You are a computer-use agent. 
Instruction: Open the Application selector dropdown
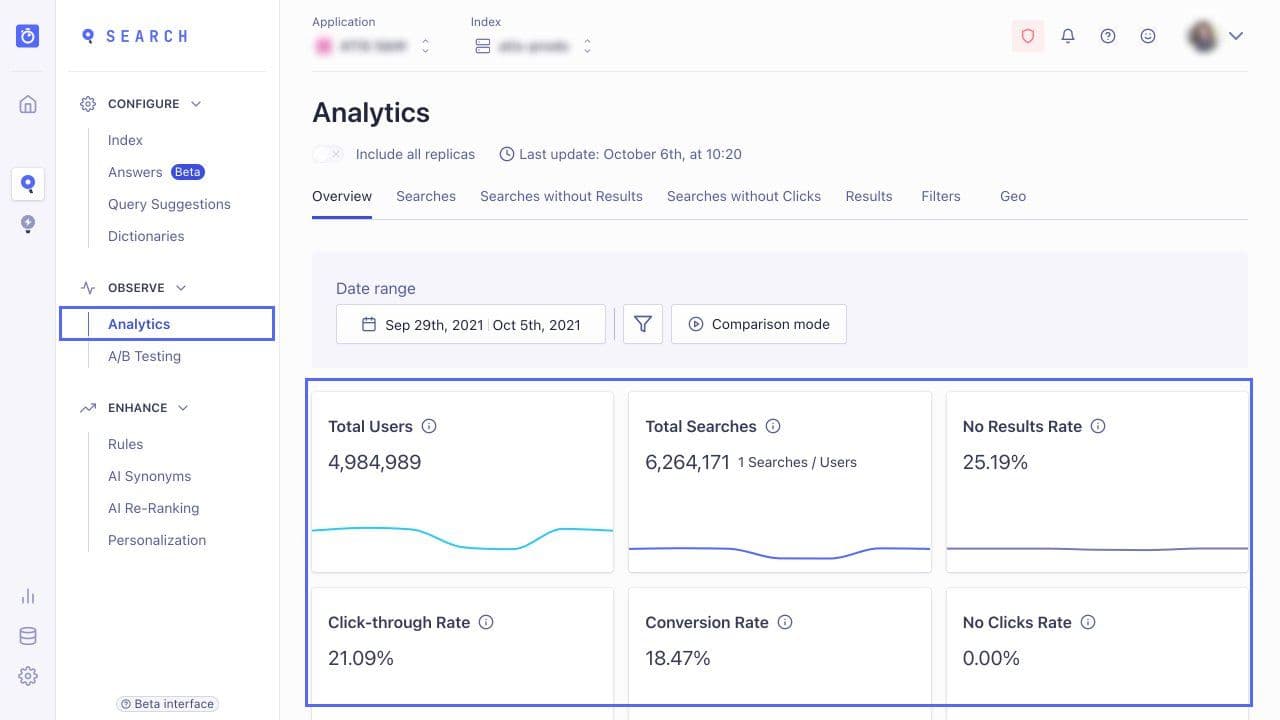click(372, 46)
